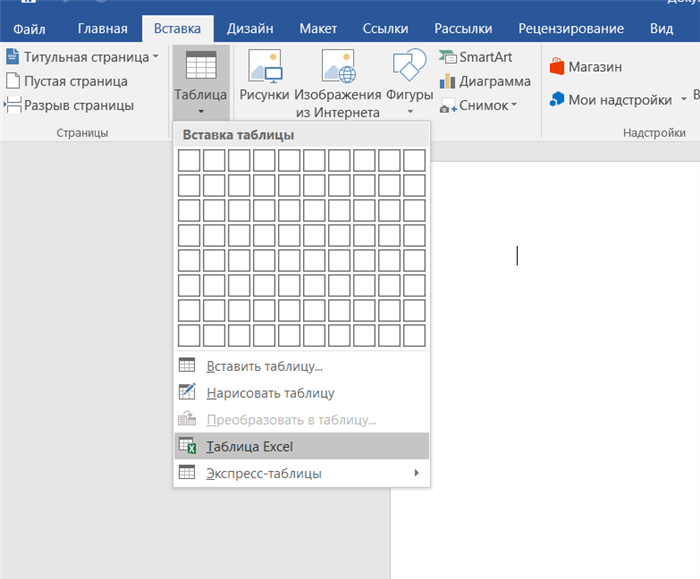
Task: Add a Пустая страница blank page
Action: [x=67, y=81]
